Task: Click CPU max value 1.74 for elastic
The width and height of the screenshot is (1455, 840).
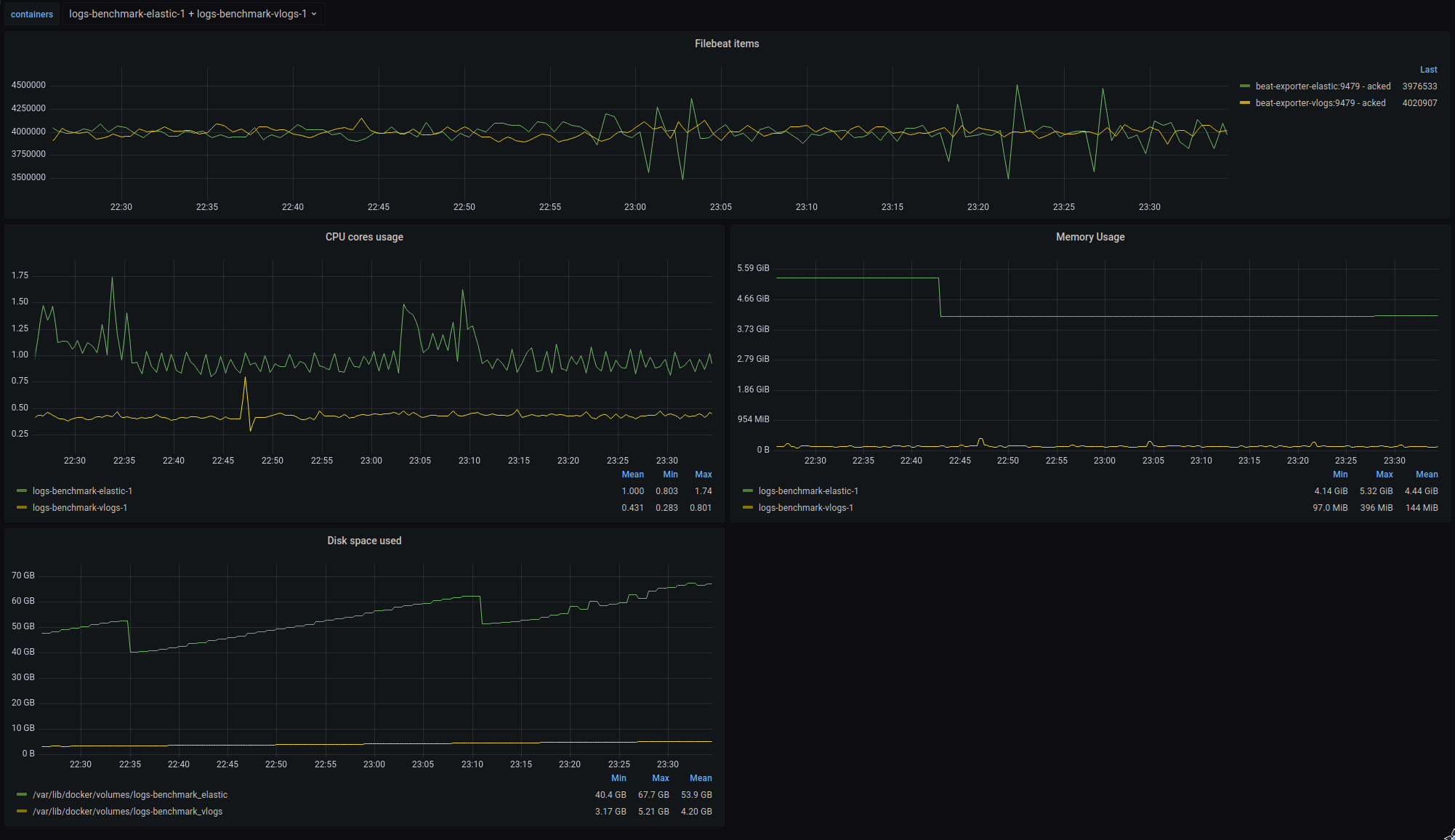Action: click(704, 491)
